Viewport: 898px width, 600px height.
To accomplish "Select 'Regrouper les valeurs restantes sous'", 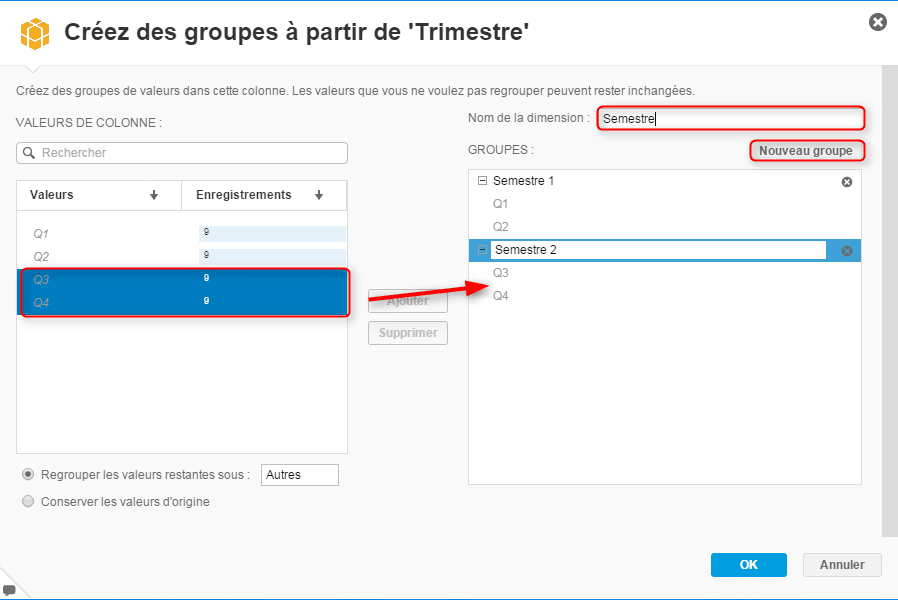I will [28, 475].
